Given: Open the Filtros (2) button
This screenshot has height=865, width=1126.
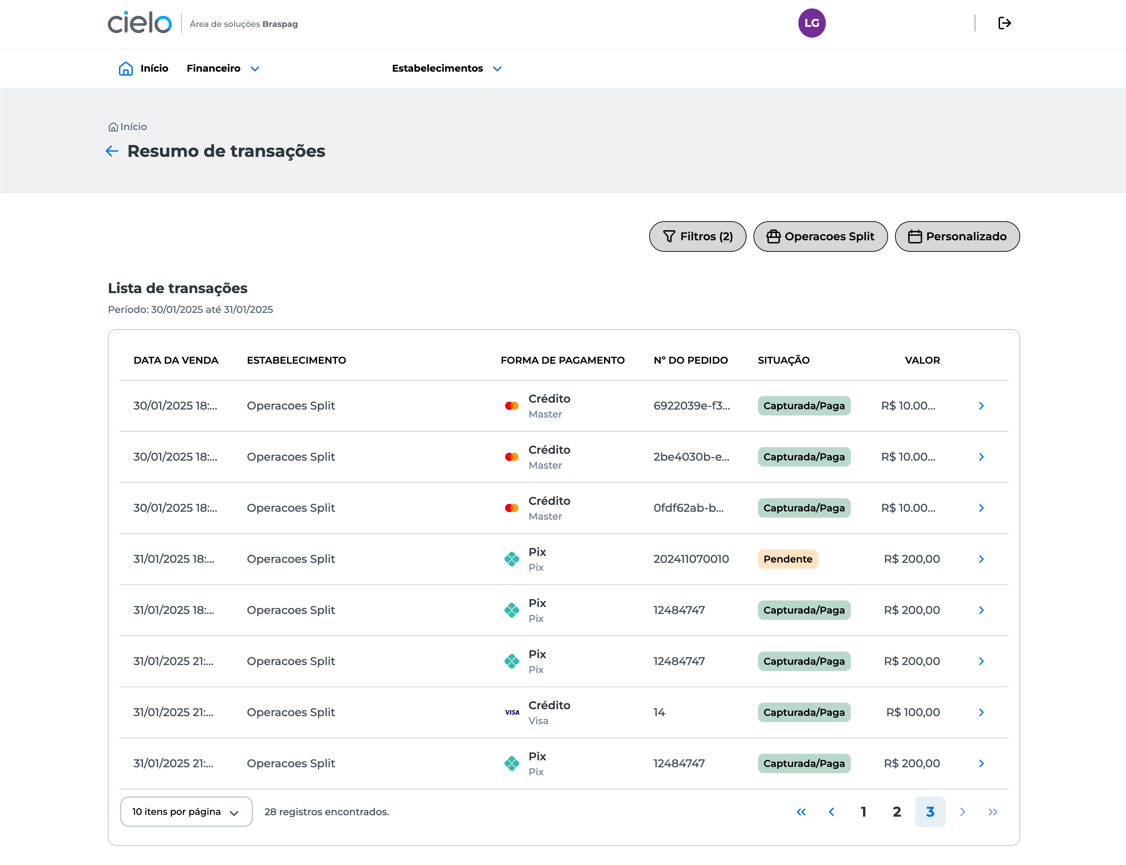Looking at the screenshot, I should coord(697,237).
